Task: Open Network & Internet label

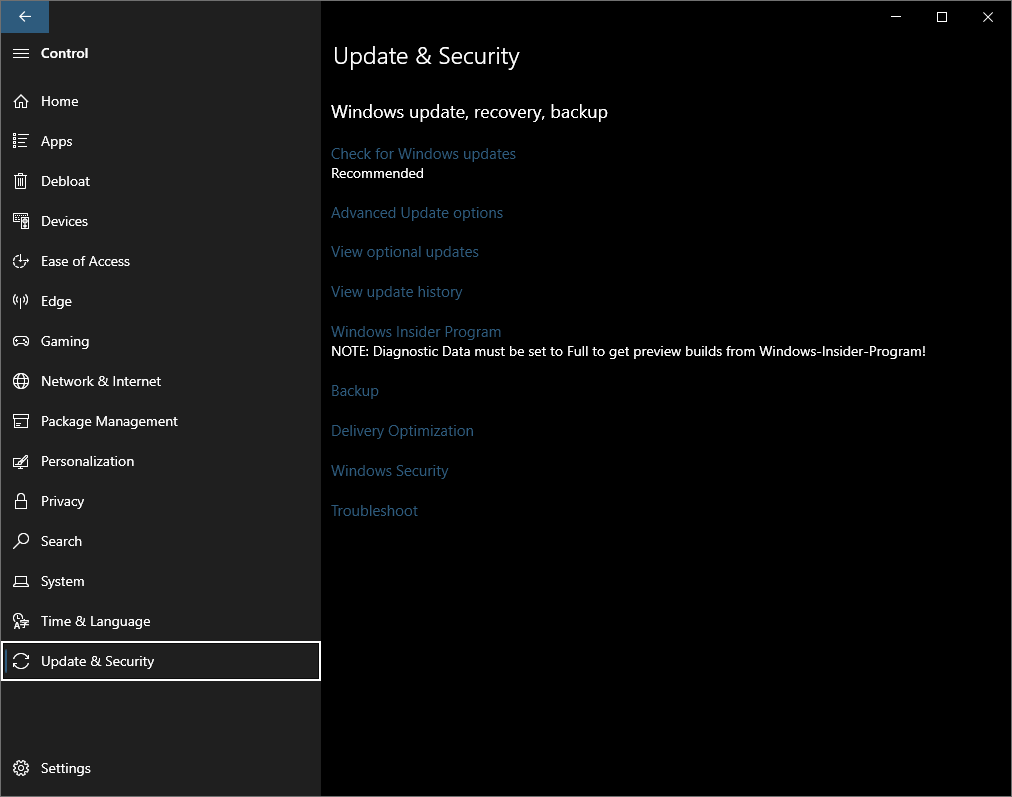Action: pyautogui.click(x=101, y=381)
